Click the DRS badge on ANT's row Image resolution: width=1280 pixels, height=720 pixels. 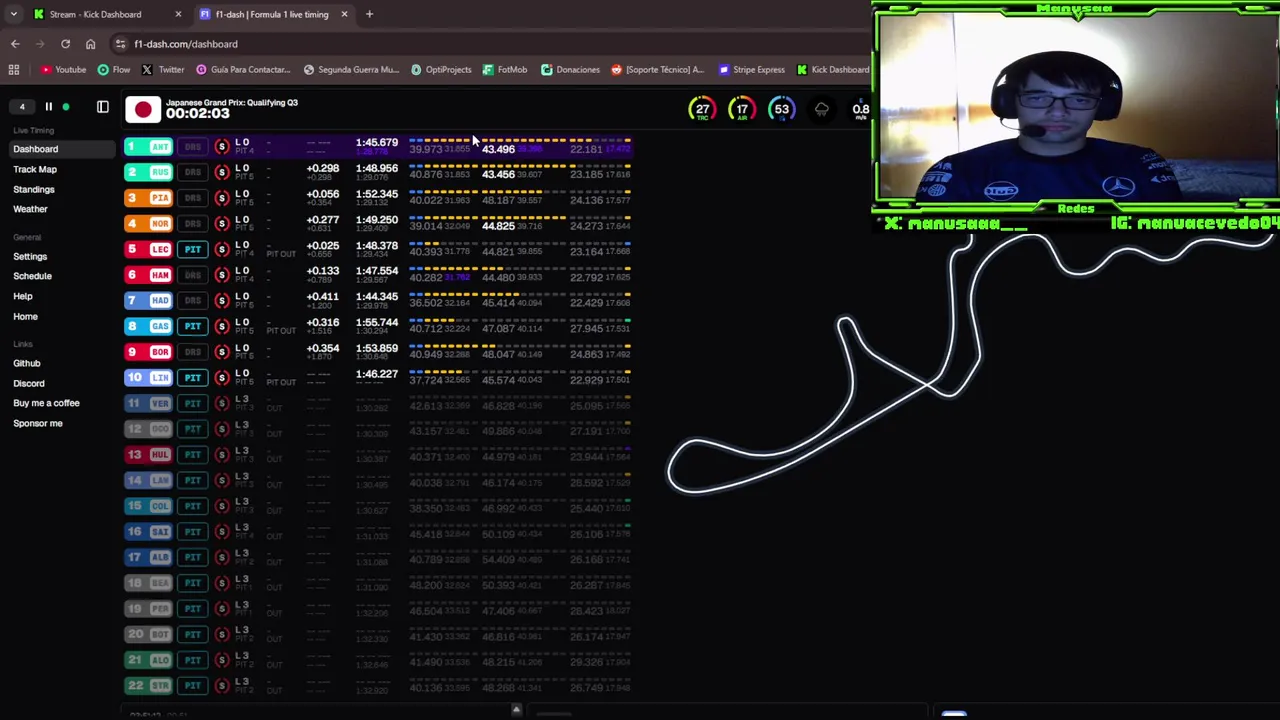(x=193, y=147)
